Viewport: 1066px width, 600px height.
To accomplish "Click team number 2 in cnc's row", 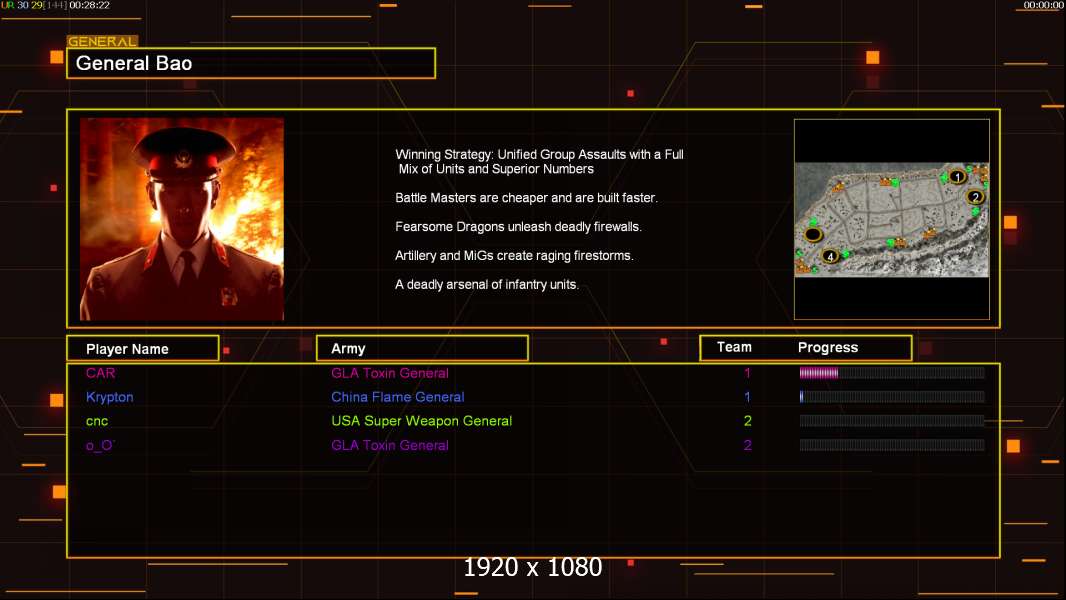I will pos(748,421).
